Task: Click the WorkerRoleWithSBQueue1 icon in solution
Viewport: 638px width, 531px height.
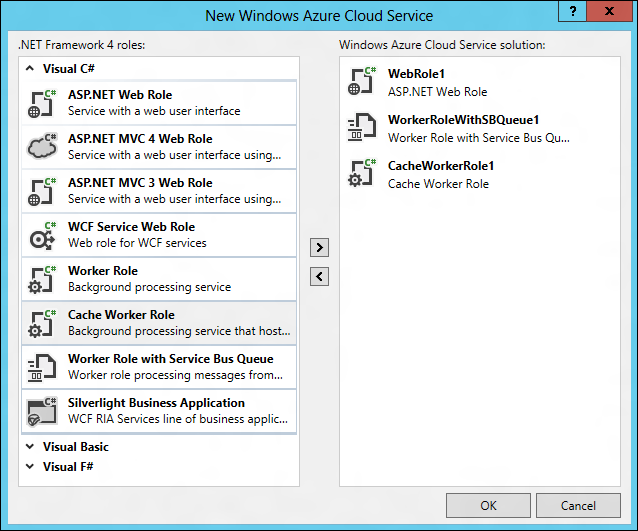Action: coord(362,128)
